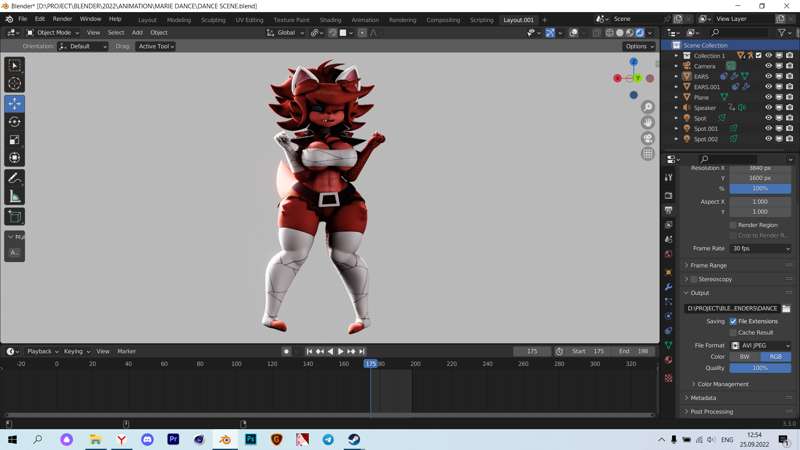Open the Output properties tab icon
Viewport: 800px width, 450px height.
point(668,210)
